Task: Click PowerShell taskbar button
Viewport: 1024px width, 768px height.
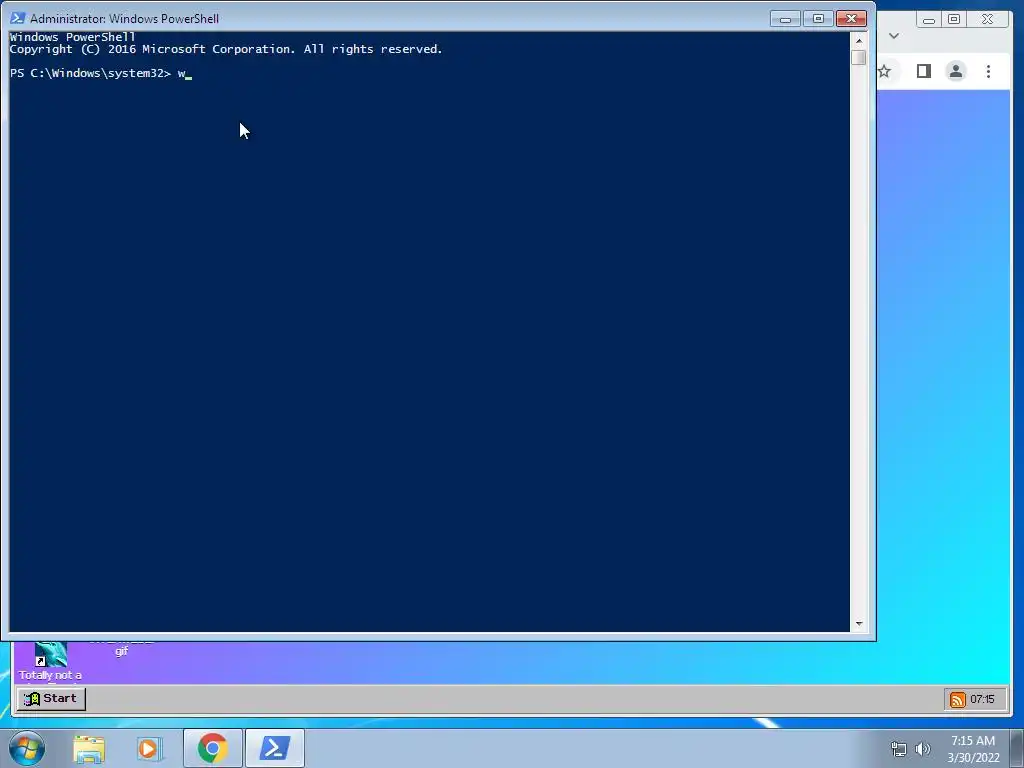Action: tap(275, 748)
